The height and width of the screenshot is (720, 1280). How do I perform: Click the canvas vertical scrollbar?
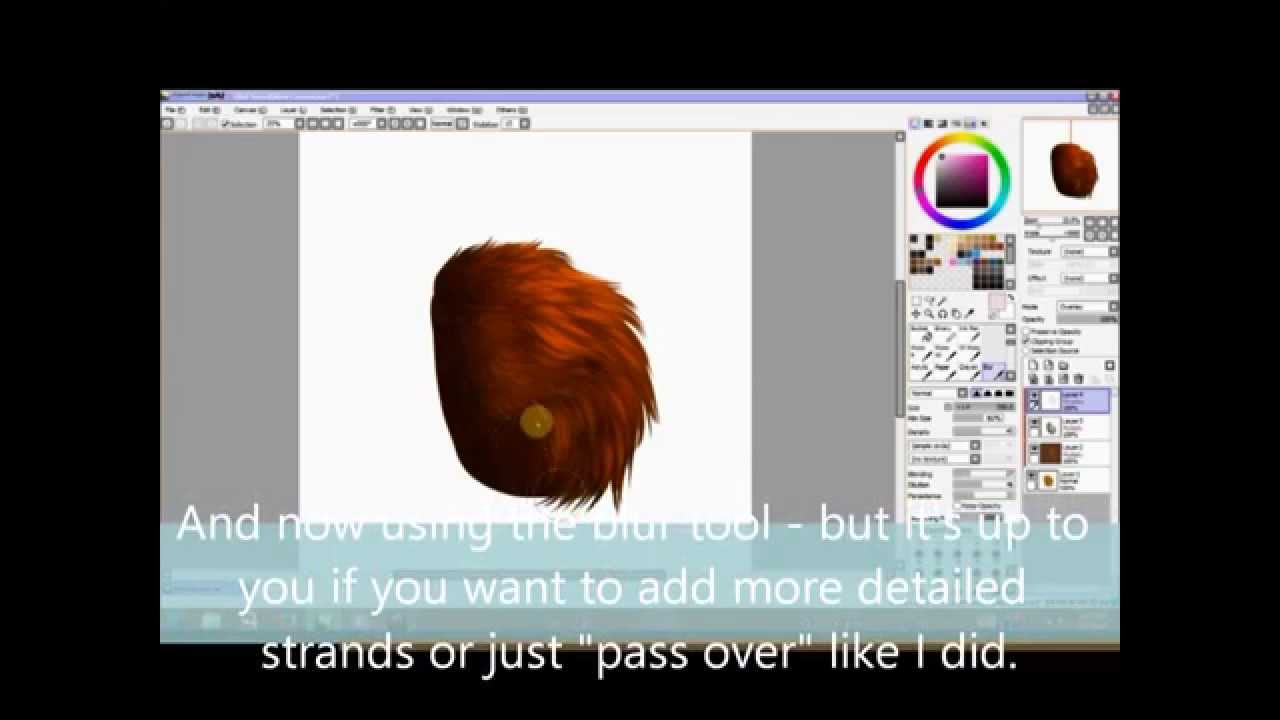pyautogui.click(x=898, y=350)
